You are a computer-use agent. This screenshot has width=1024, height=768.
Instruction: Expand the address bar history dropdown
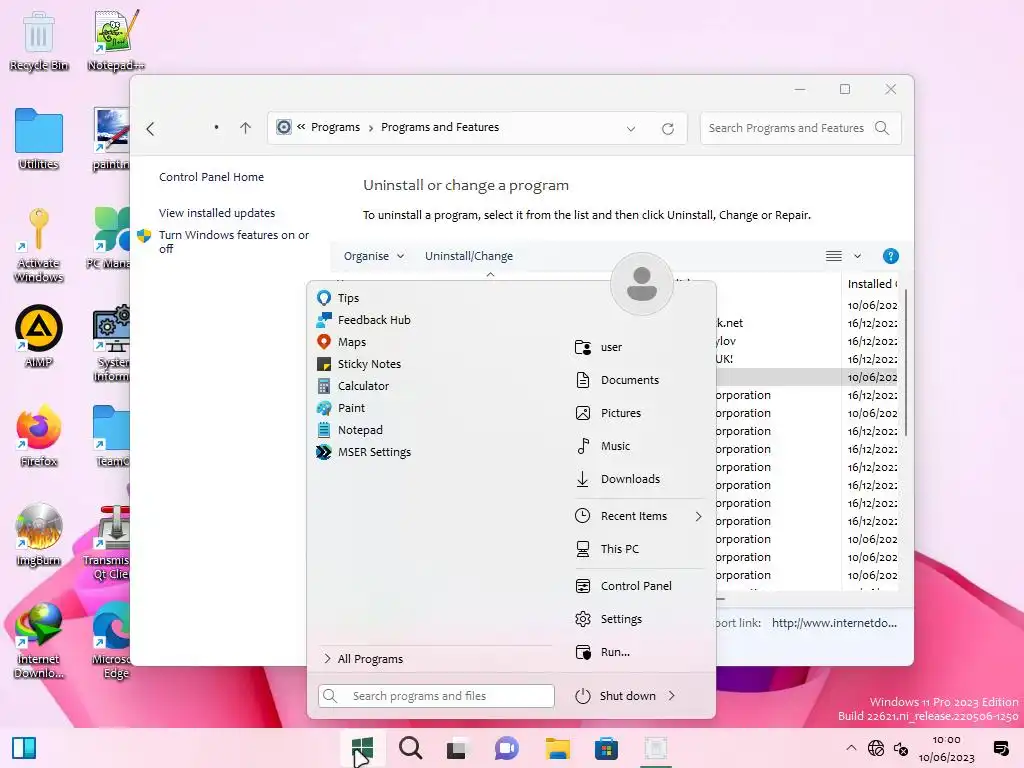(631, 129)
